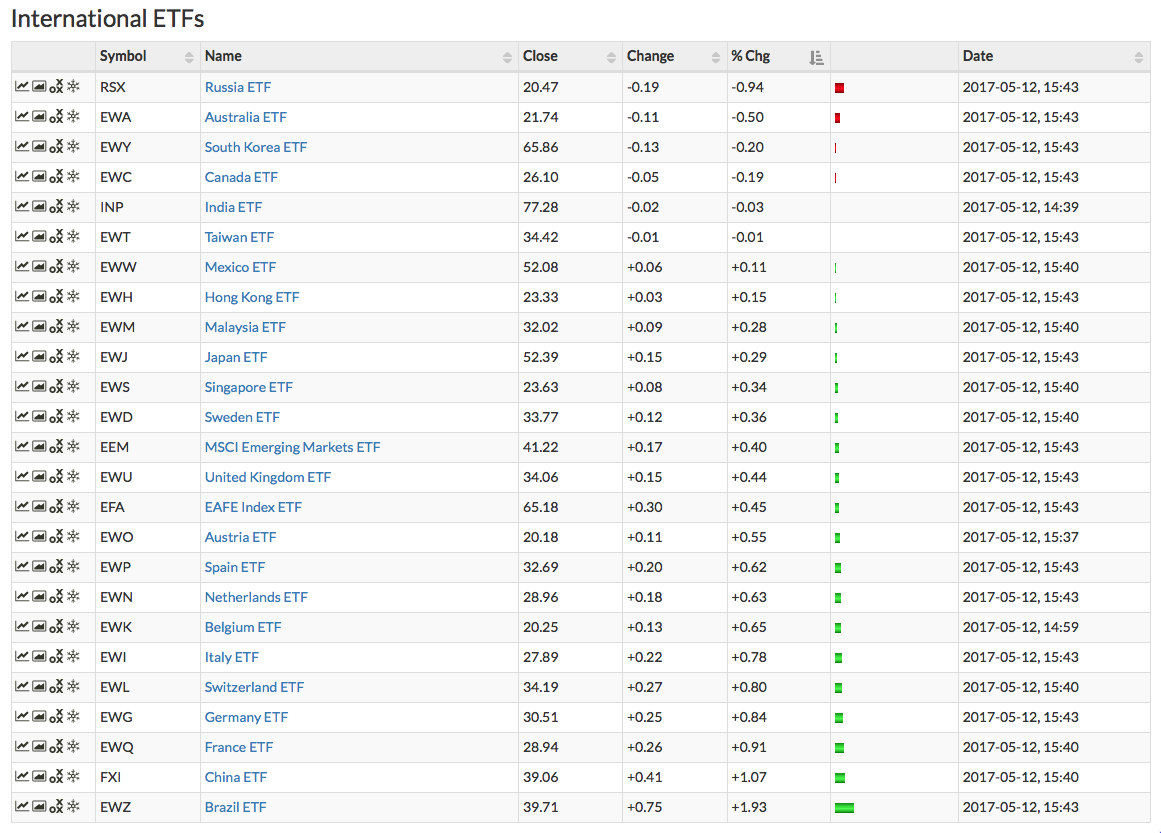
Task: Open the line chart icon for EWT
Action: click(22, 237)
